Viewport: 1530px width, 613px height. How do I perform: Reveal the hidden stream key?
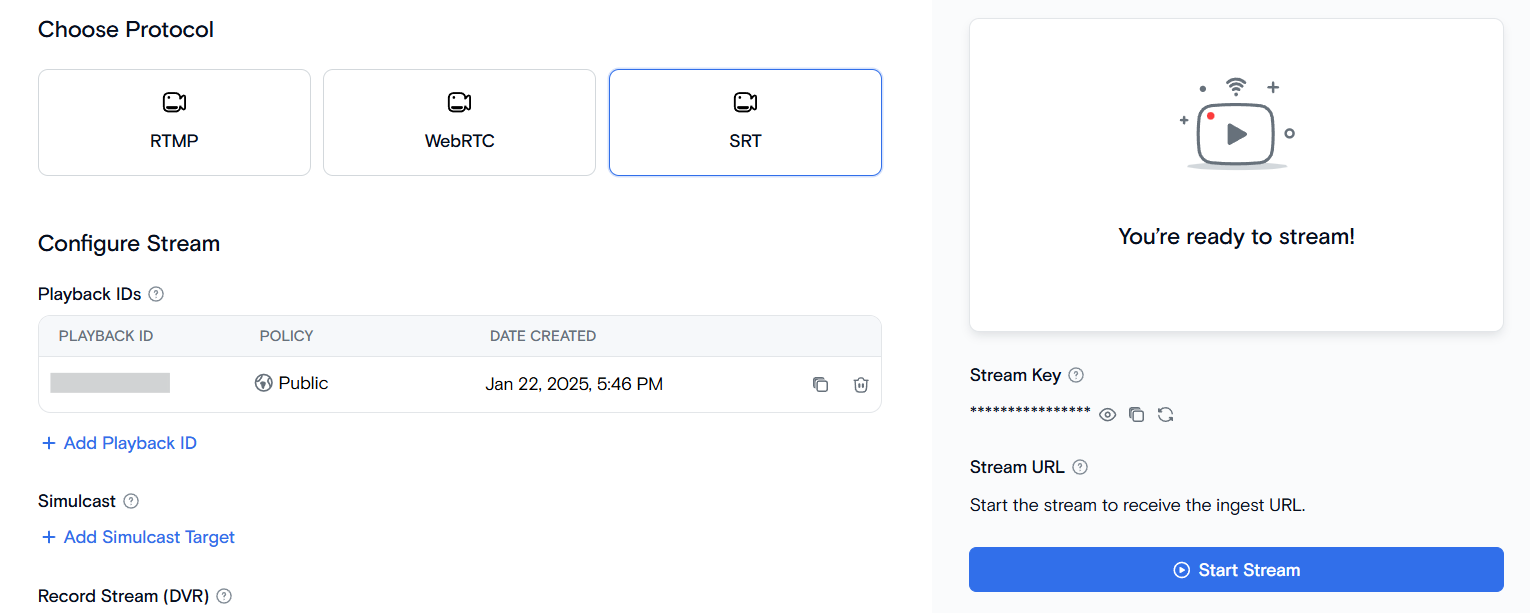[x=1108, y=414]
